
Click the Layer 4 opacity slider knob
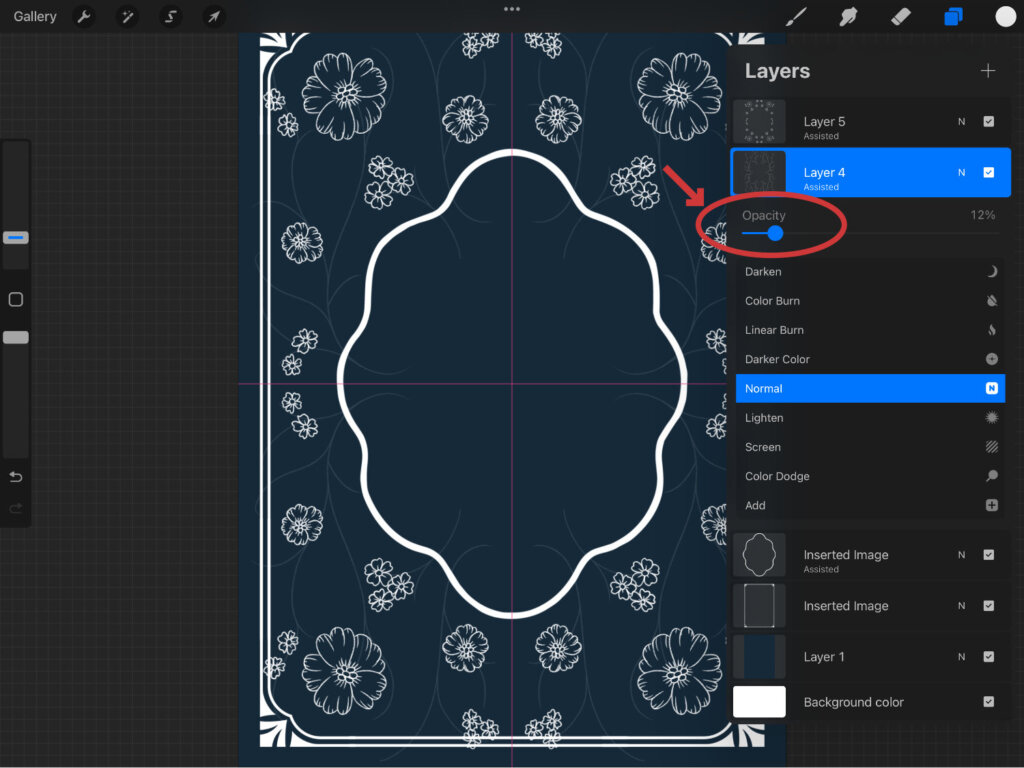775,233
